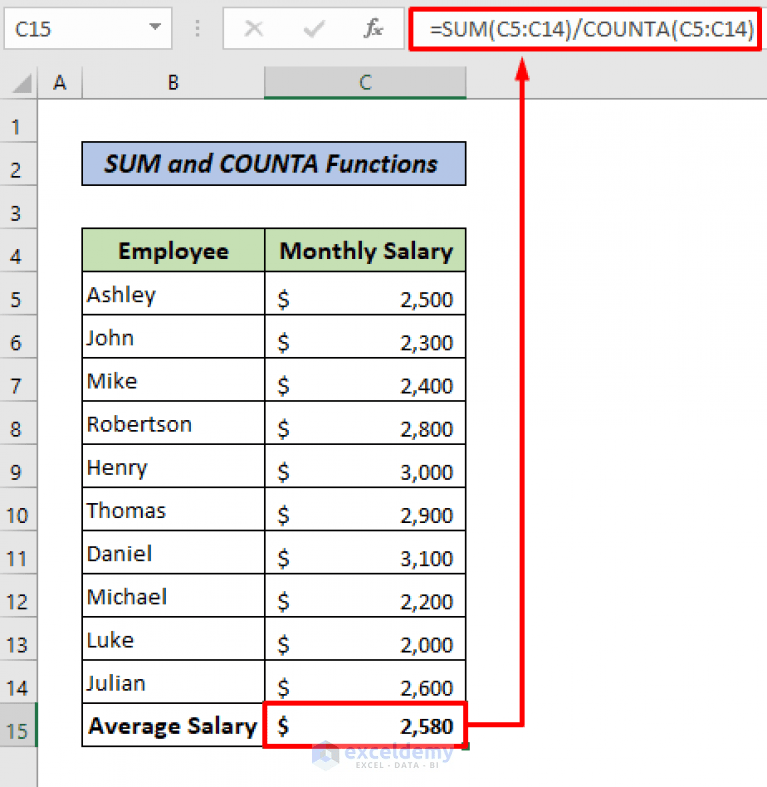This screenshot has height=787, width=767.
Task: Cancel formula entry with the X icon
Action: (x=254, y=29)
